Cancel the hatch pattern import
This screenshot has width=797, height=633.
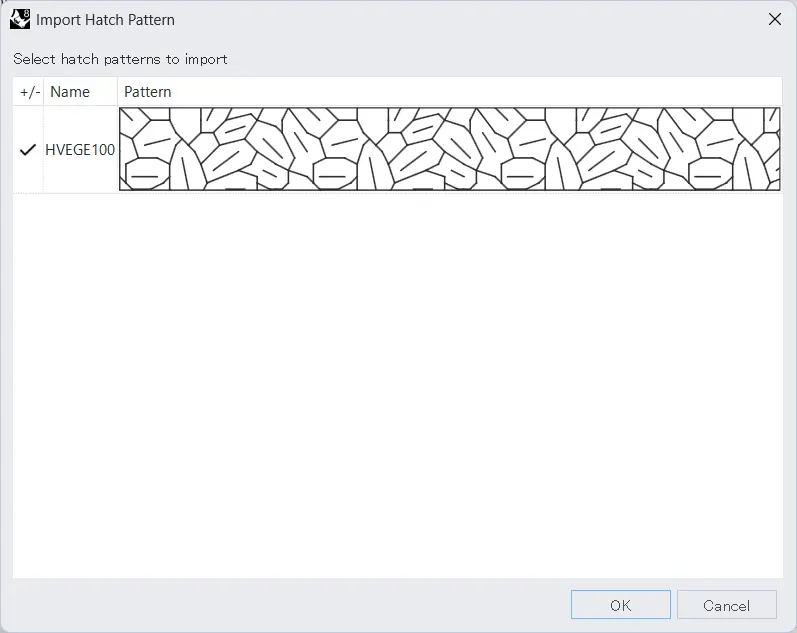coord(726,605)
